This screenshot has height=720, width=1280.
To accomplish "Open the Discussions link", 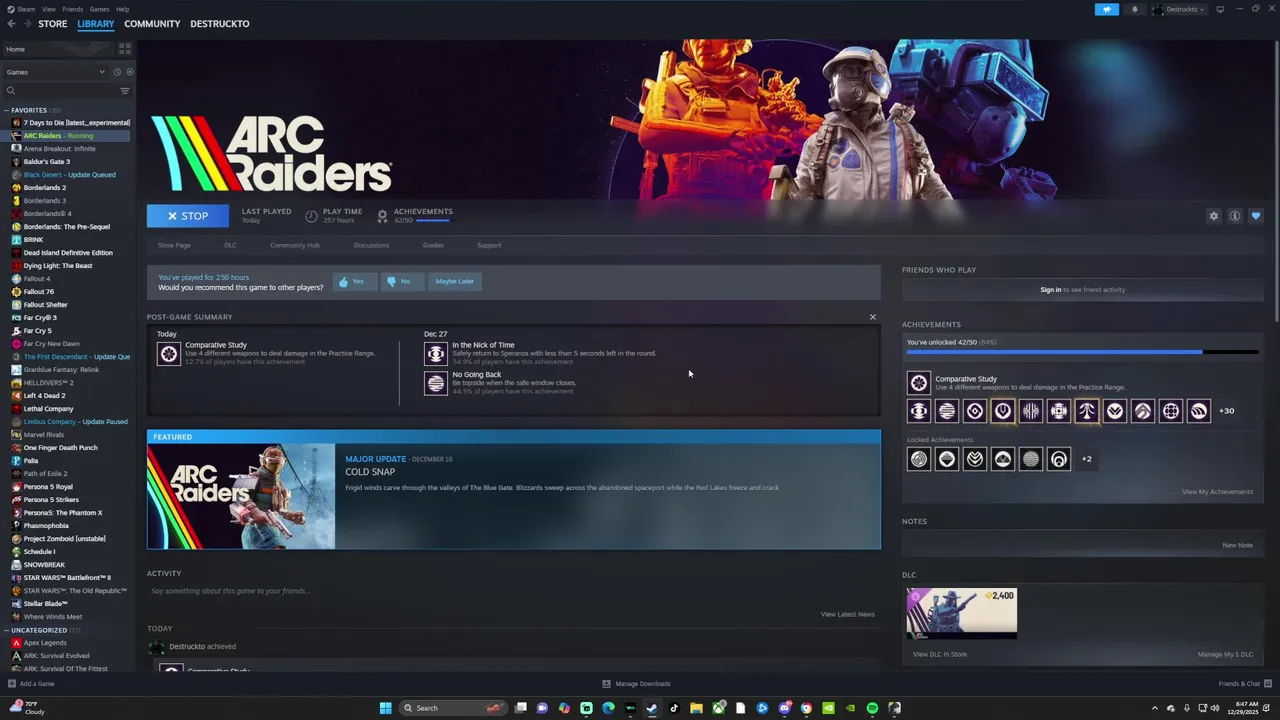I will pos(371,245).
